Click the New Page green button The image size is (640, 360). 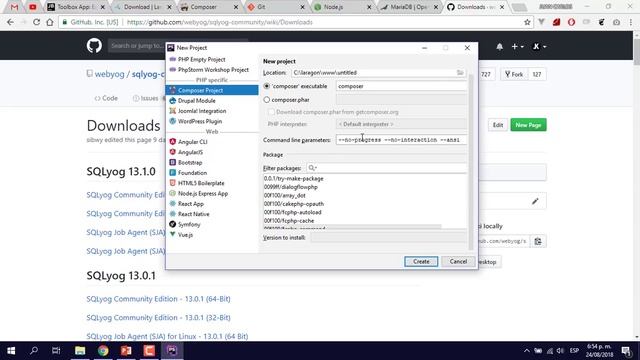coord(528,125)
